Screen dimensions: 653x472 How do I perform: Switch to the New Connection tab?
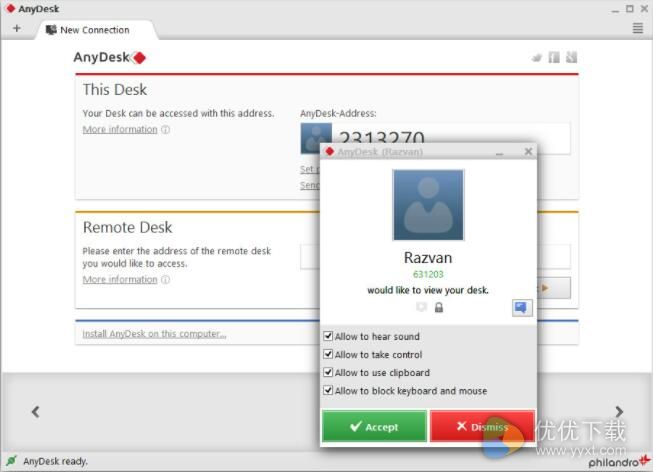click(96, 30)
